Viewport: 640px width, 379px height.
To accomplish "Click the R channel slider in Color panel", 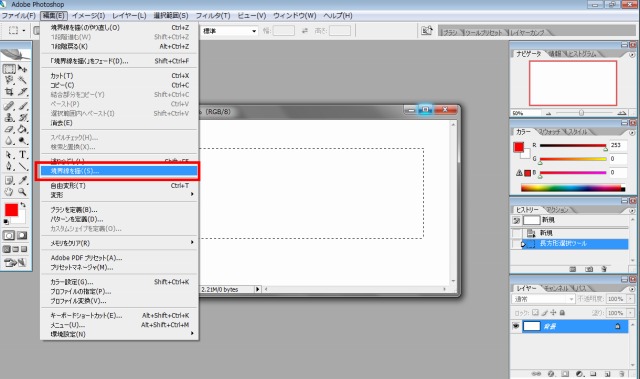I will [x=573, y=146].
